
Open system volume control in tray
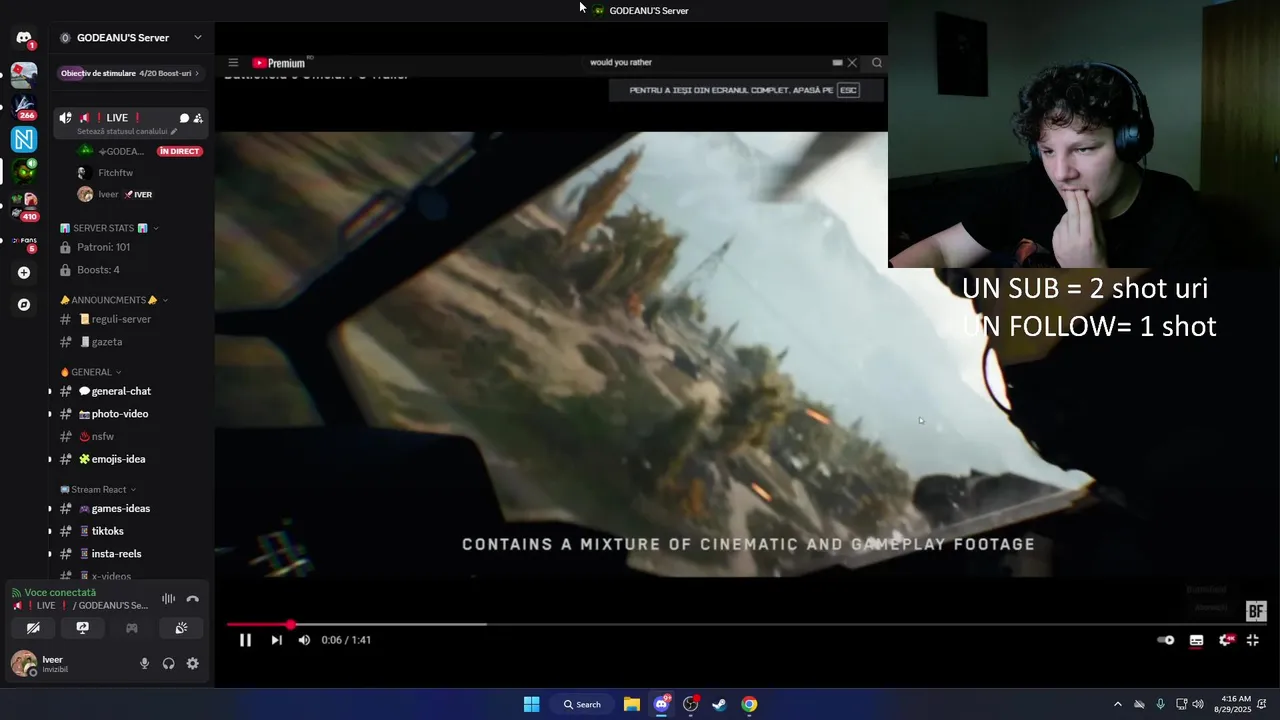click(x=1198, y=704)
